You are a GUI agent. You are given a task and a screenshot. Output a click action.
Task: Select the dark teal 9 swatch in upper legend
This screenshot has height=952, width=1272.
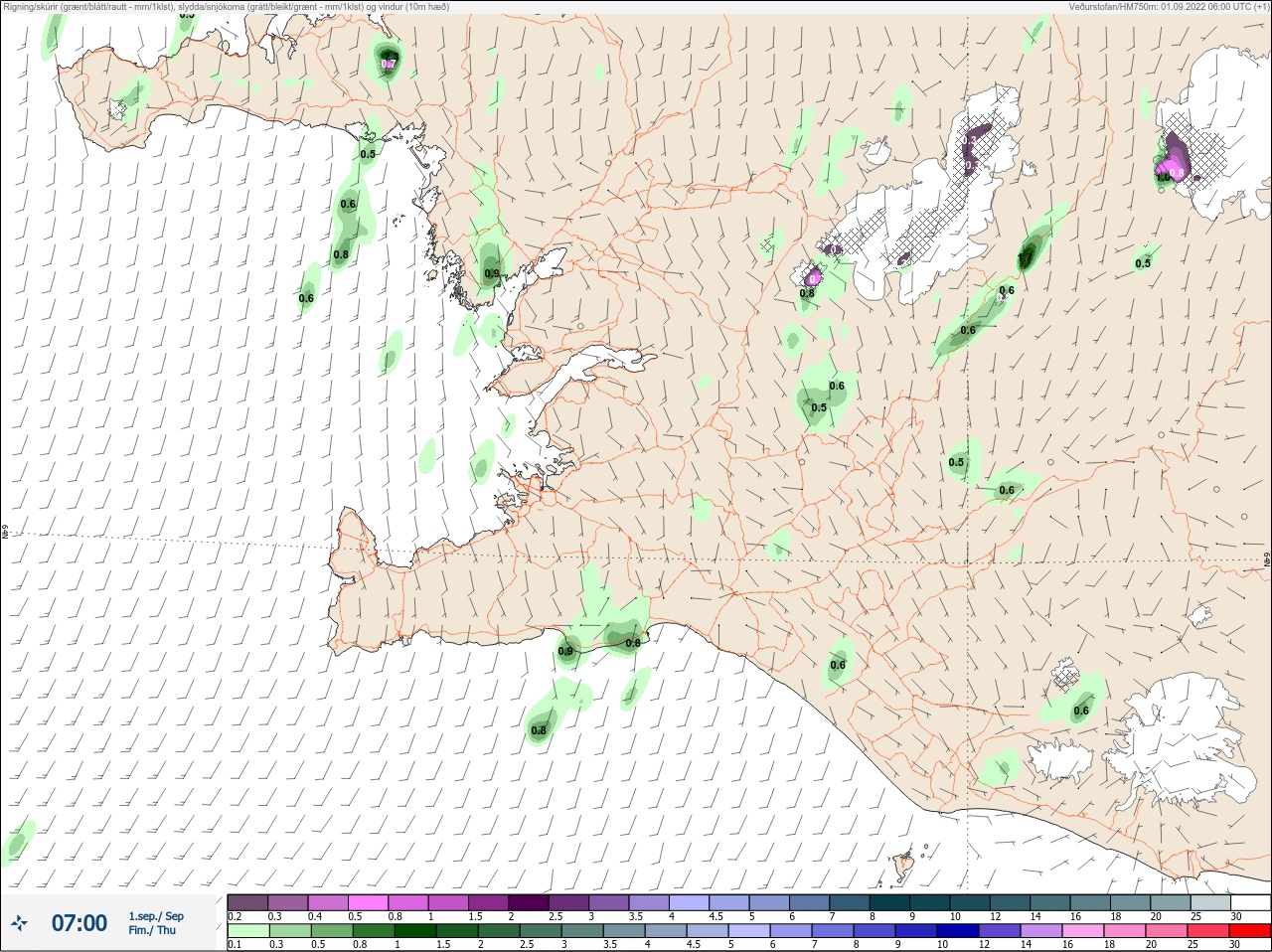(x=929, y=902)
